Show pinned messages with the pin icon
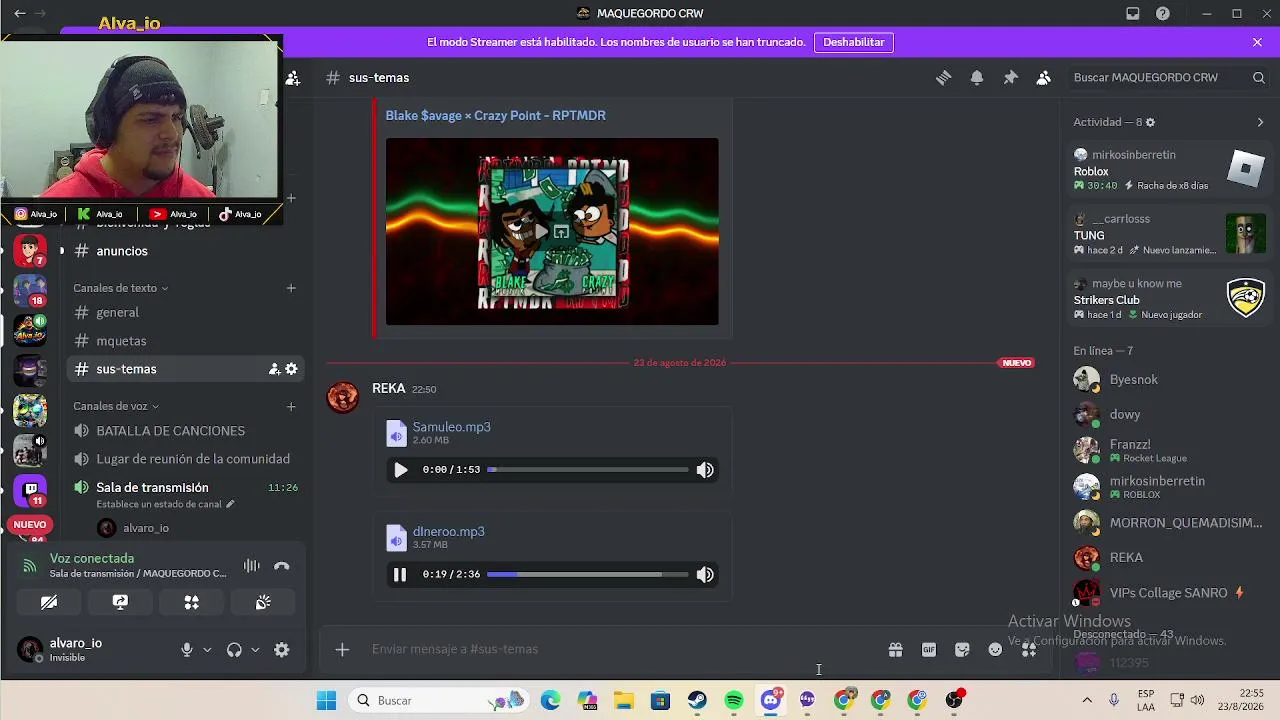 pyautogui.click(x=1010, y=78)
